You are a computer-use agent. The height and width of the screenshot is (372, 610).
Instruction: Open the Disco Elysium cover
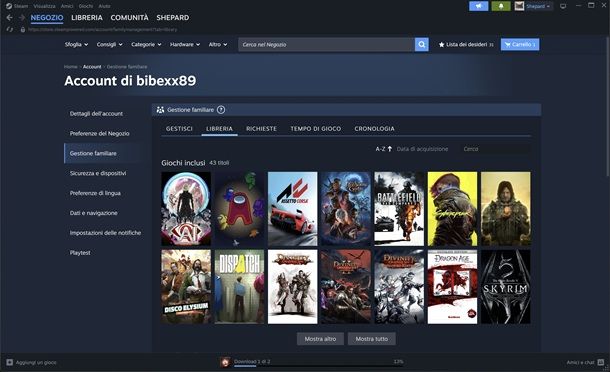point(186,286)
